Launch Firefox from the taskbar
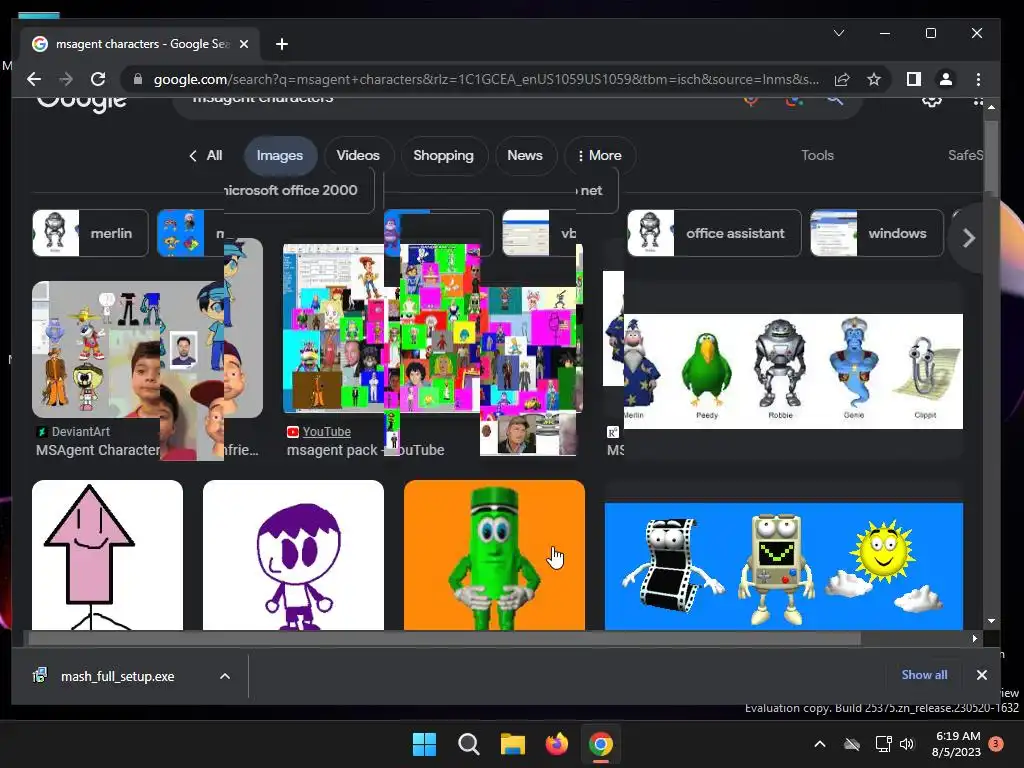1024x768 pixels. click(x=556, y=744)
